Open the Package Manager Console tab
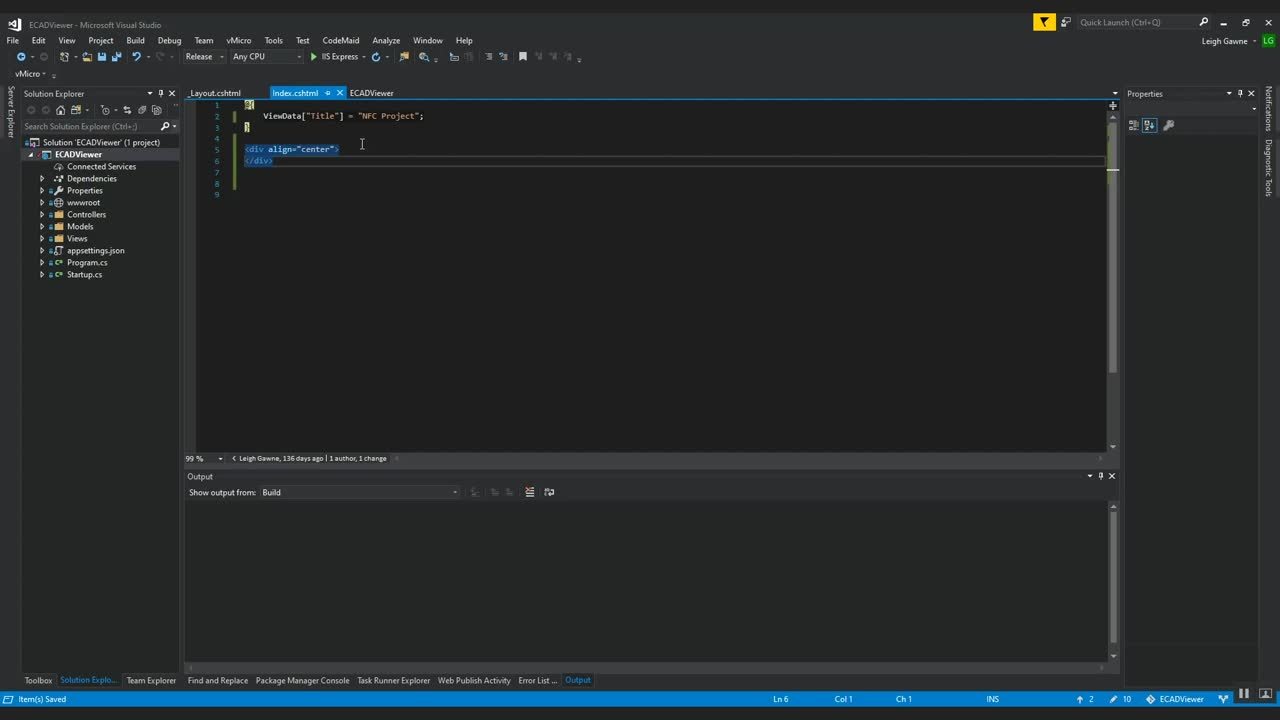Screen dimensions: 1280x720 pos(302,680)
